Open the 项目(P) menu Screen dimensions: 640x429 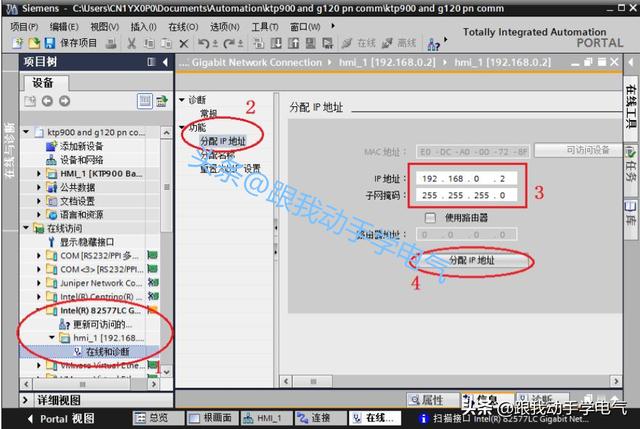click(24, 27)
